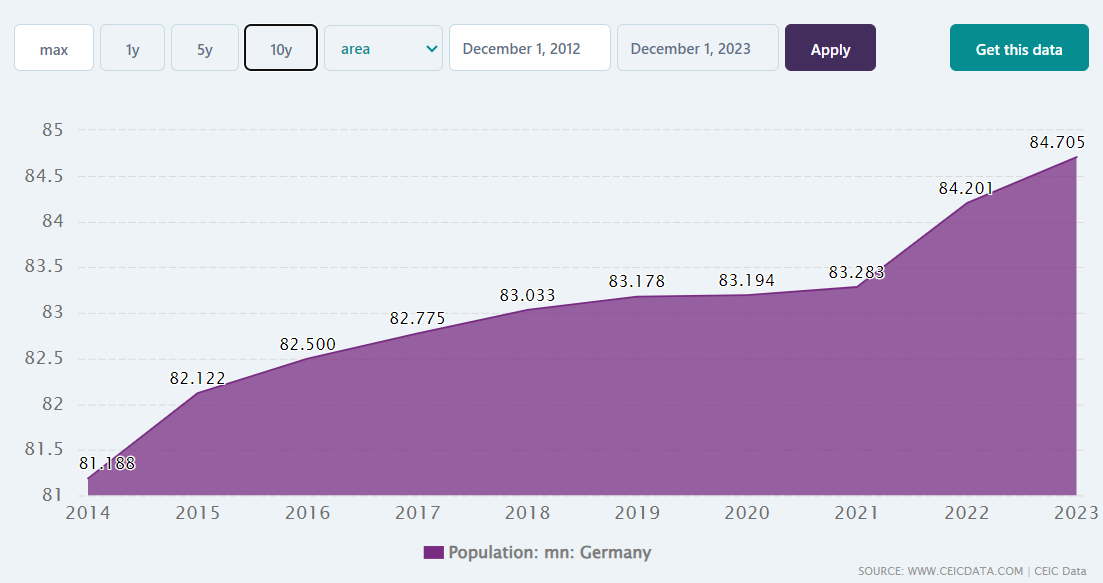Click the 81.188 data point label

coord(107,464)
